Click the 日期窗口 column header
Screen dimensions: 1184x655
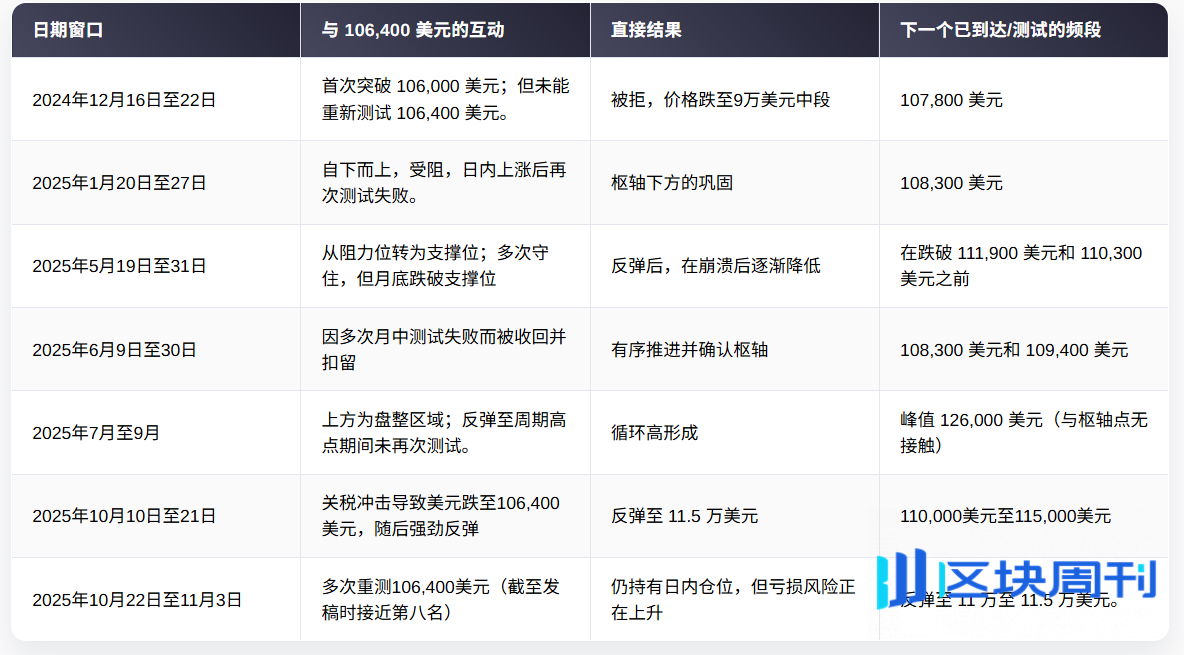(68, 30)
